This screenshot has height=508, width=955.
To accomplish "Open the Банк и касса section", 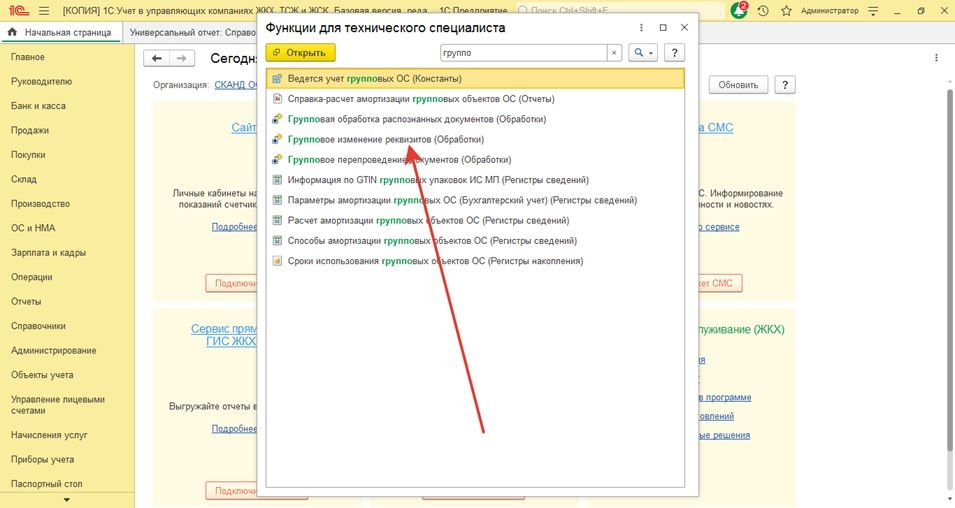I will click(x=38, y=105).
